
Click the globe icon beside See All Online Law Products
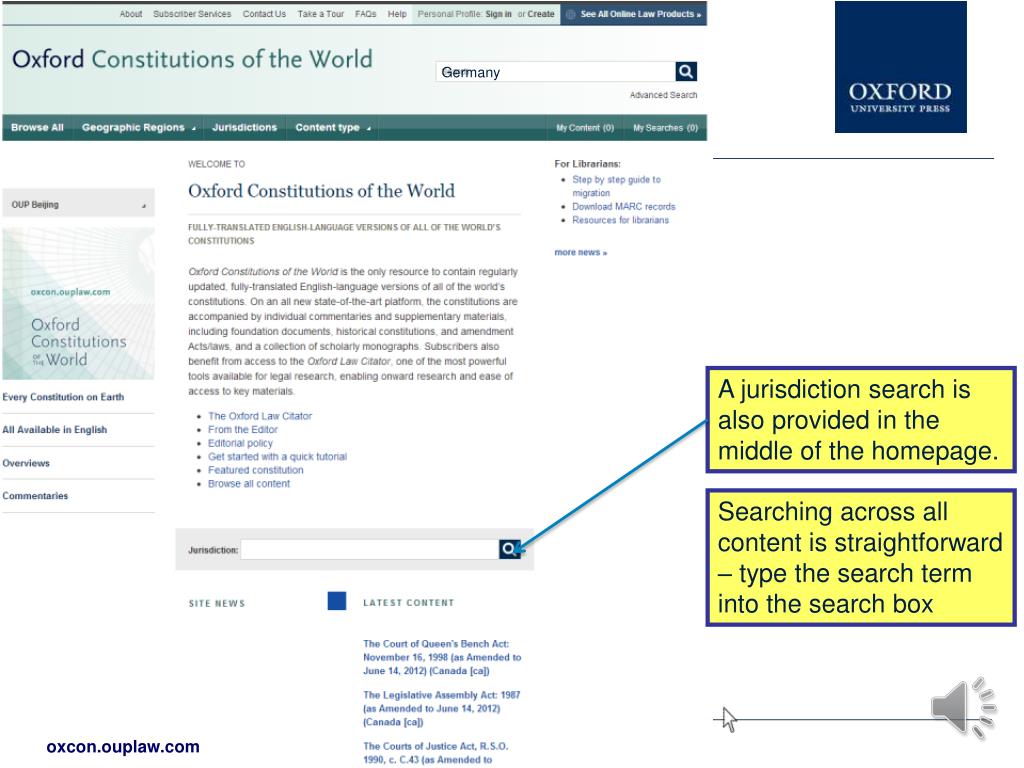570,14
